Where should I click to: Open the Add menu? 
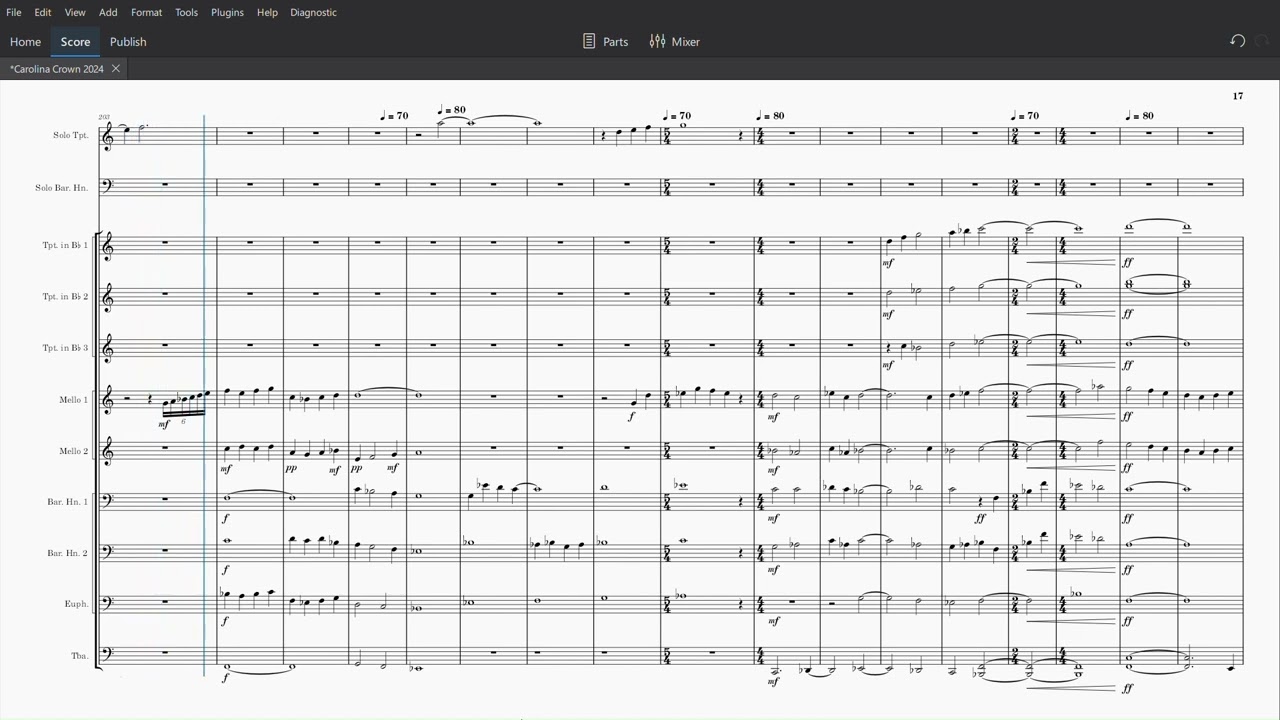pos(108,12)
